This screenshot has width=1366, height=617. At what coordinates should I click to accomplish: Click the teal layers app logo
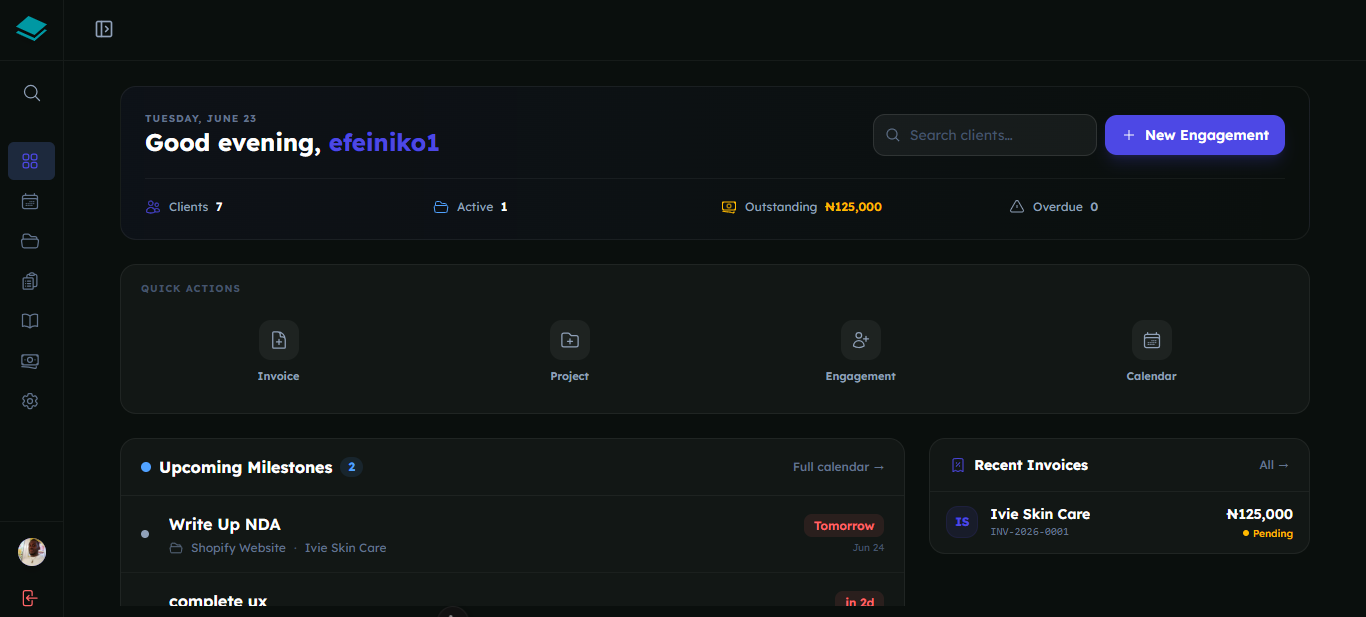(x=31, y=29)
